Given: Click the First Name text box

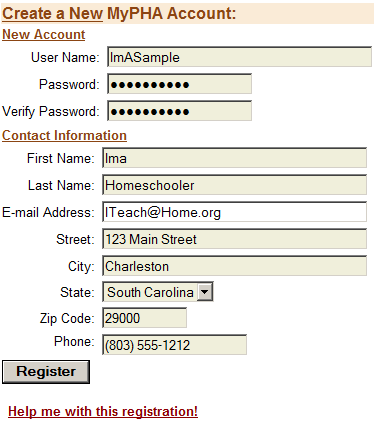Looking at the screenshot, I should [x=234, y=158].
